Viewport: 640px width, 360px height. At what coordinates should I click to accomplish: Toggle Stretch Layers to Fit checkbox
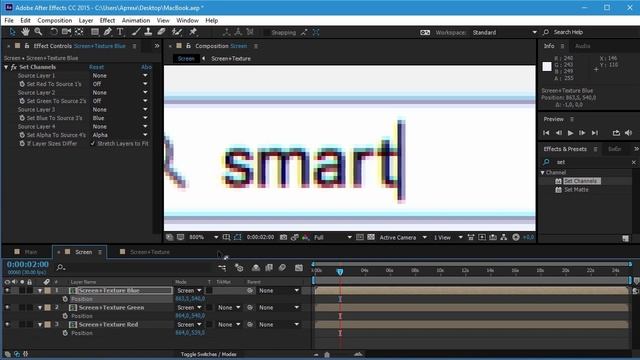(x=93, y=144)
